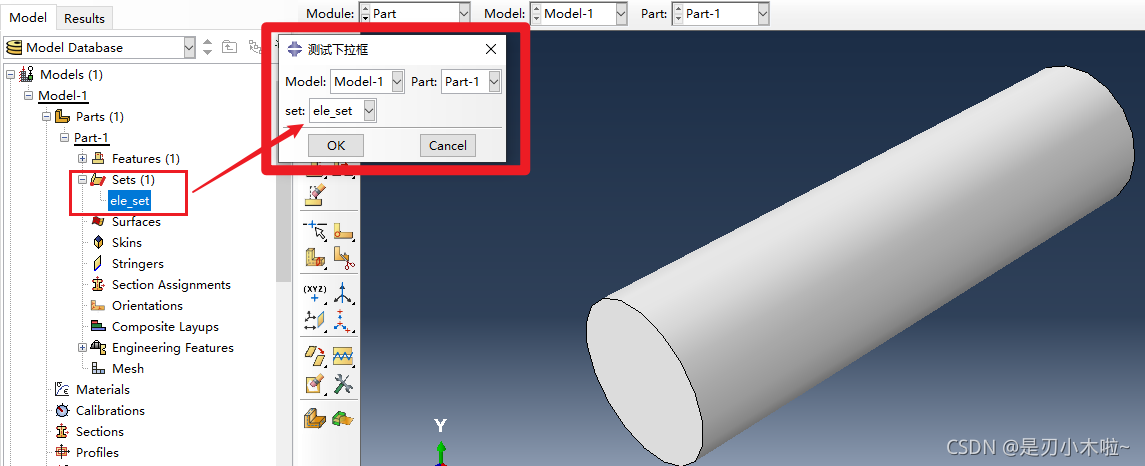Collapse the Sets (1) tree node
The image size is (1145, 466).
tap(83, 180)
